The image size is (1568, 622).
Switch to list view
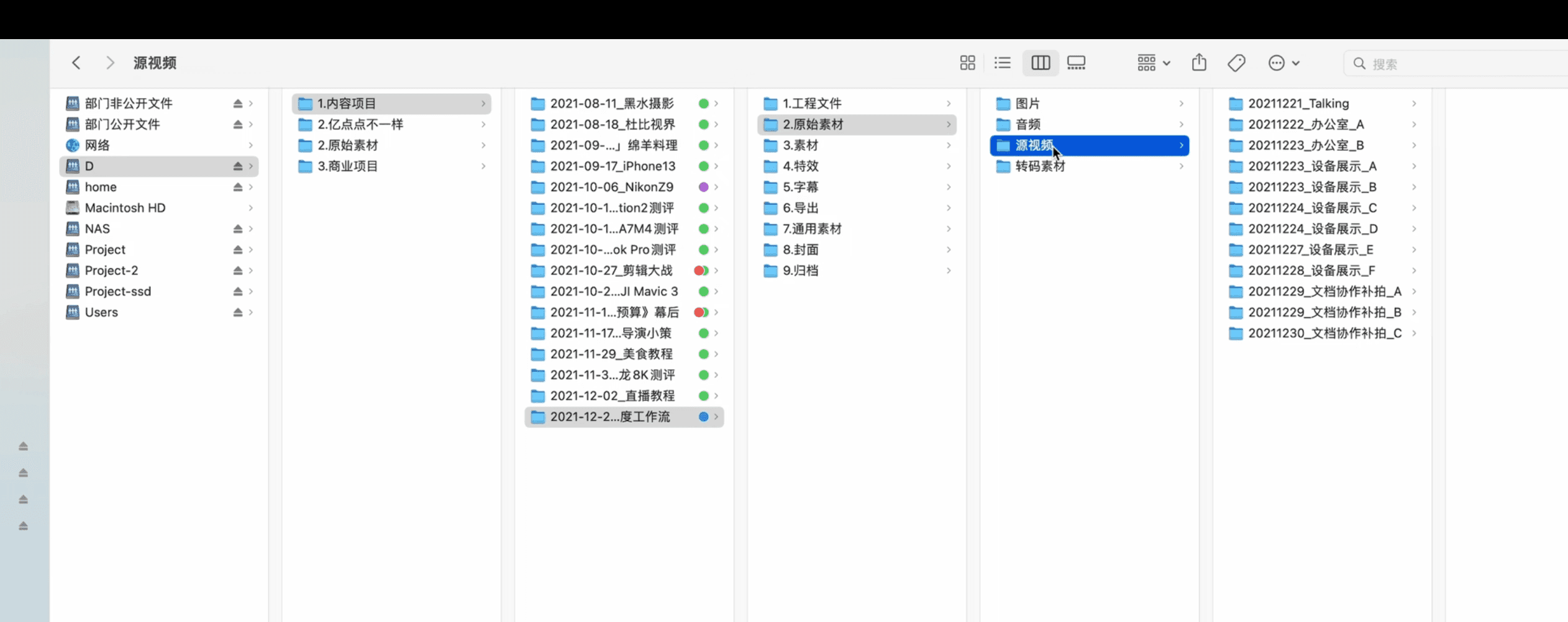point(1002,63)
